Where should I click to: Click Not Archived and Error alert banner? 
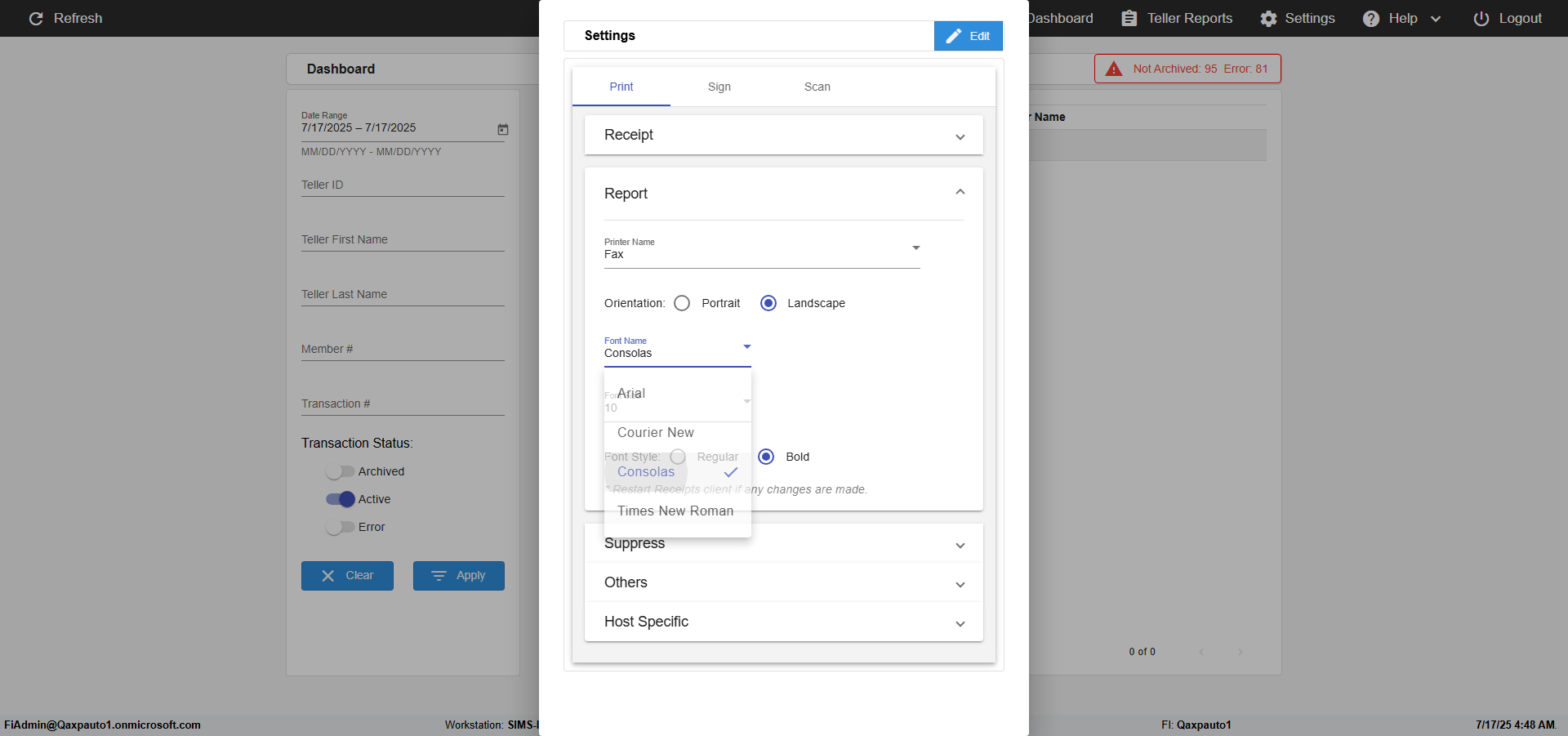point(1187,69)
